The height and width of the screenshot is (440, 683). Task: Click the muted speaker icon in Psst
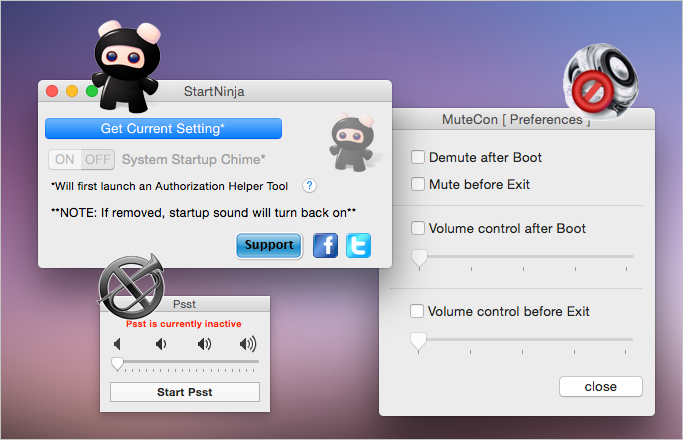tap(117, 344)
